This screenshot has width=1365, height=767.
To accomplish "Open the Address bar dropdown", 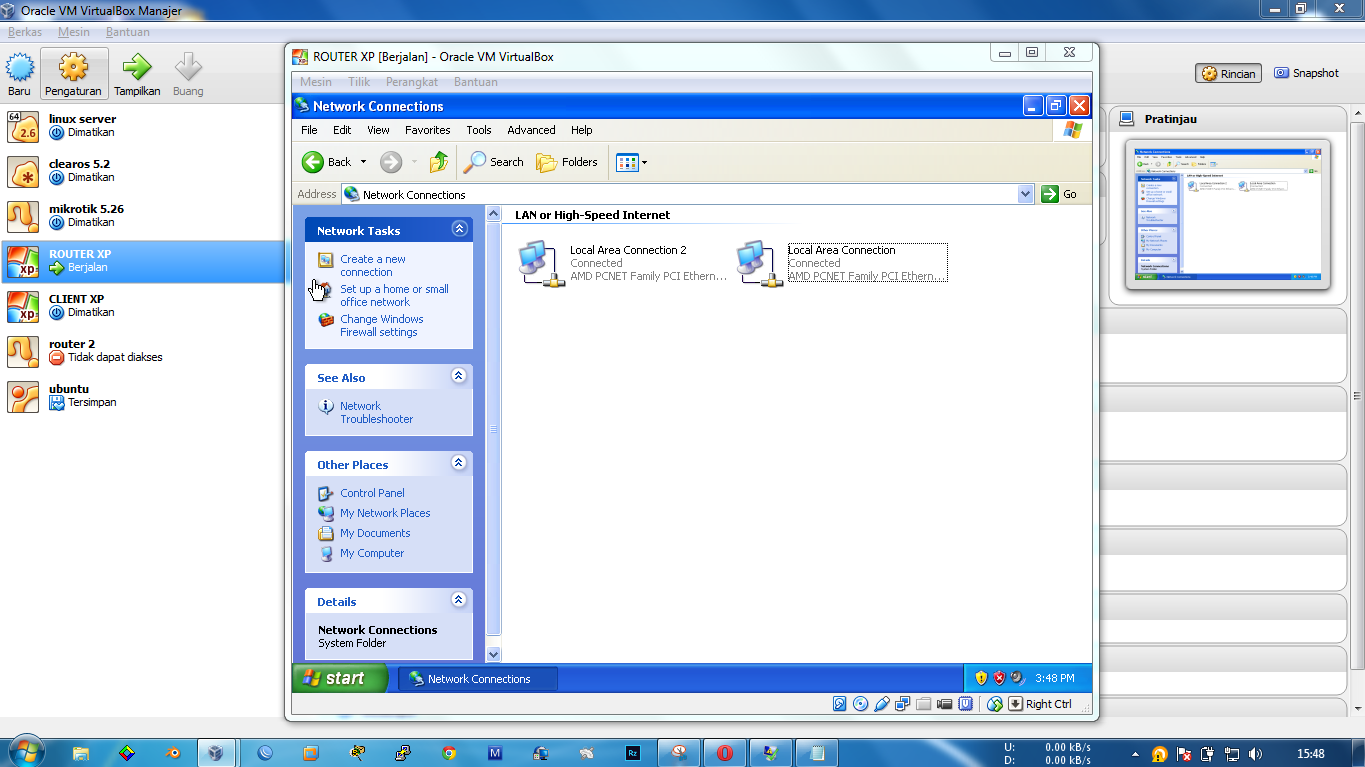I will pyautogui.click(x=1025, y=194).
